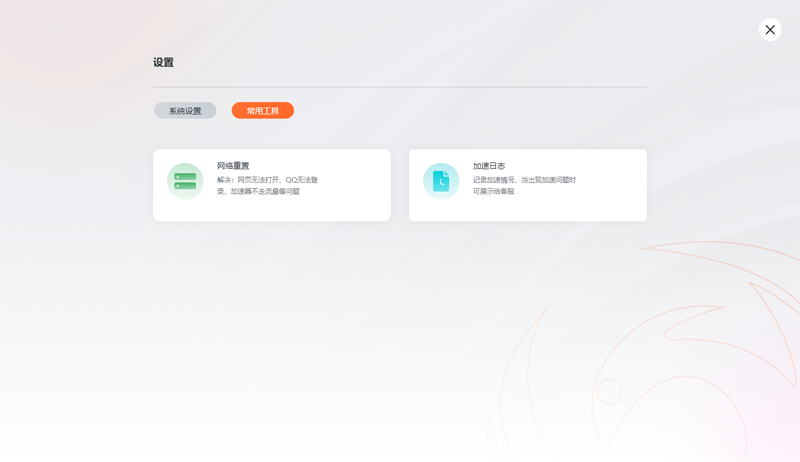Click the top bar of the green server icon
This screenshot has width=800, height=462.
click(185, 177)
